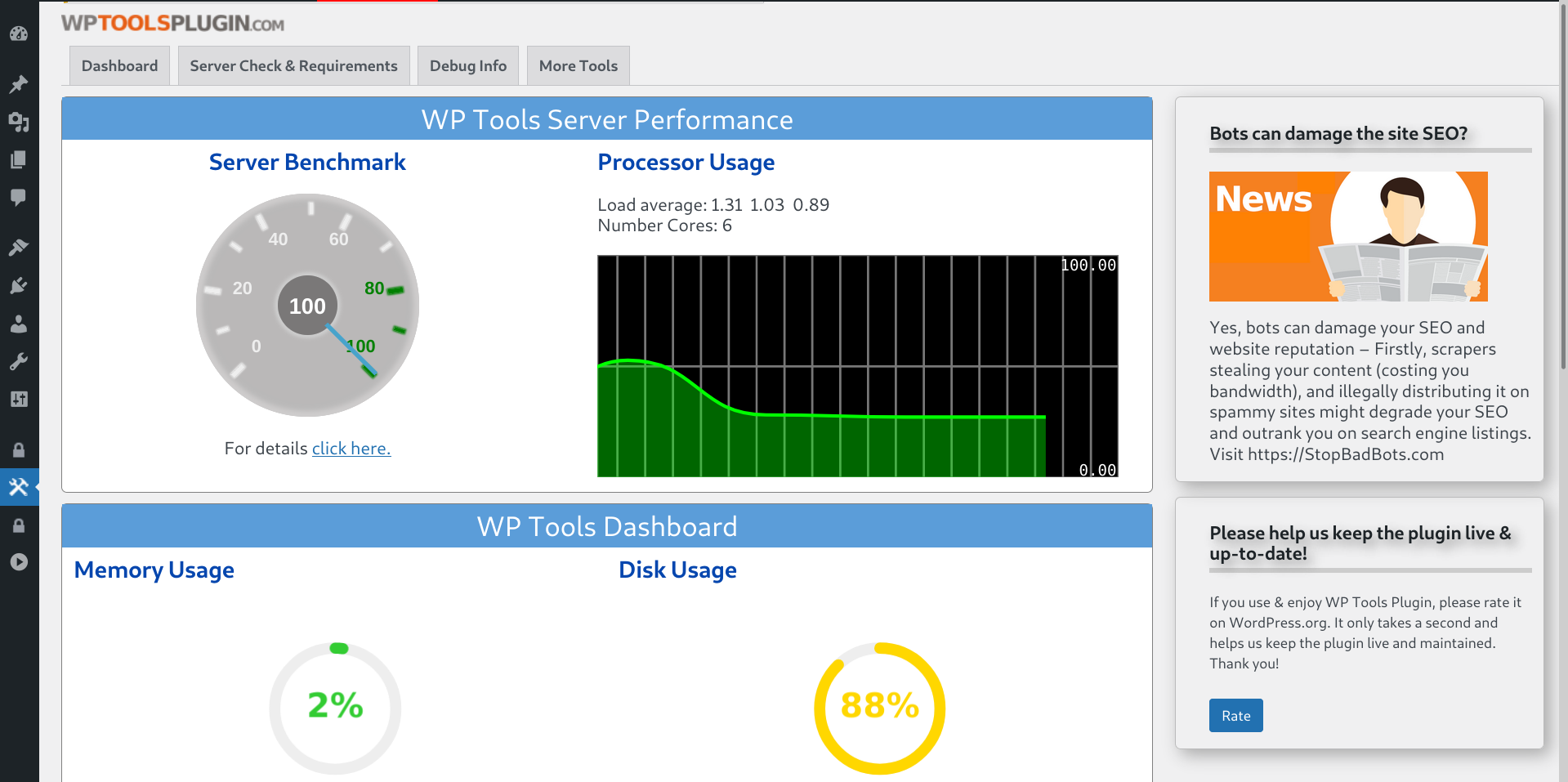Image resolution: width=1568 pixels, height=782 pixels.
Task: Click the Rate button
Action: 1235,715
